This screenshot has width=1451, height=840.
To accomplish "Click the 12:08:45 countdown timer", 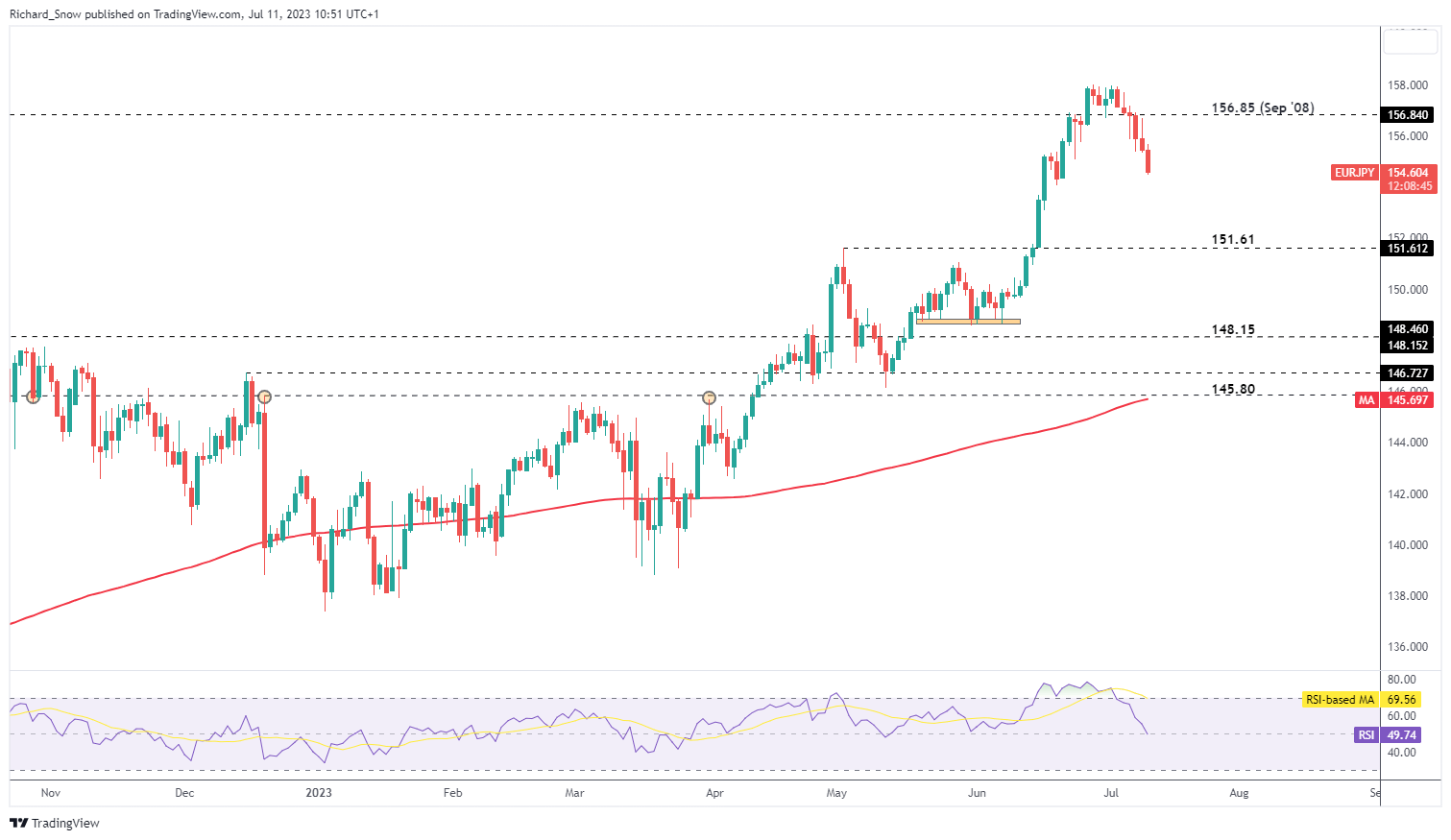I will click(x=1409, y=186).
